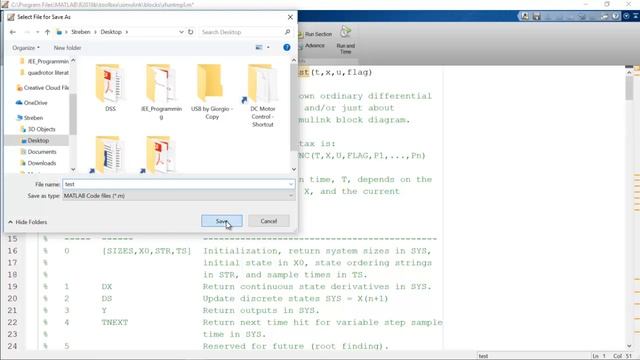
Task: Select Streben in the navigation tree
Action: click(30, 118)
